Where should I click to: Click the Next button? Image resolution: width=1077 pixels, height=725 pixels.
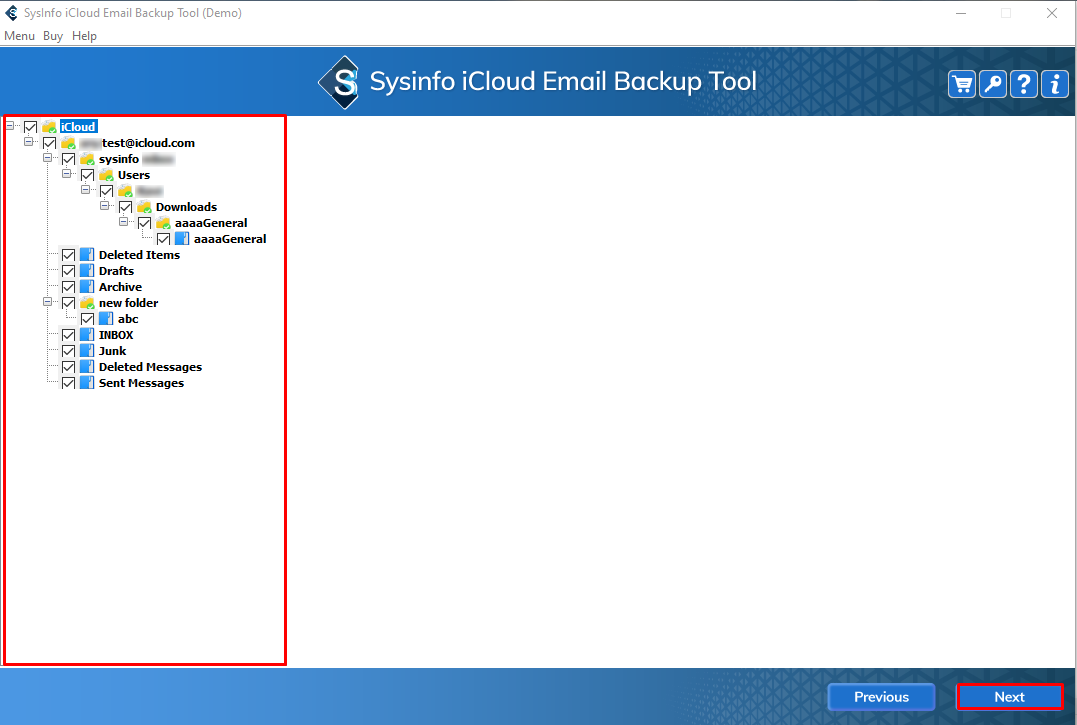pos(1009,697)
